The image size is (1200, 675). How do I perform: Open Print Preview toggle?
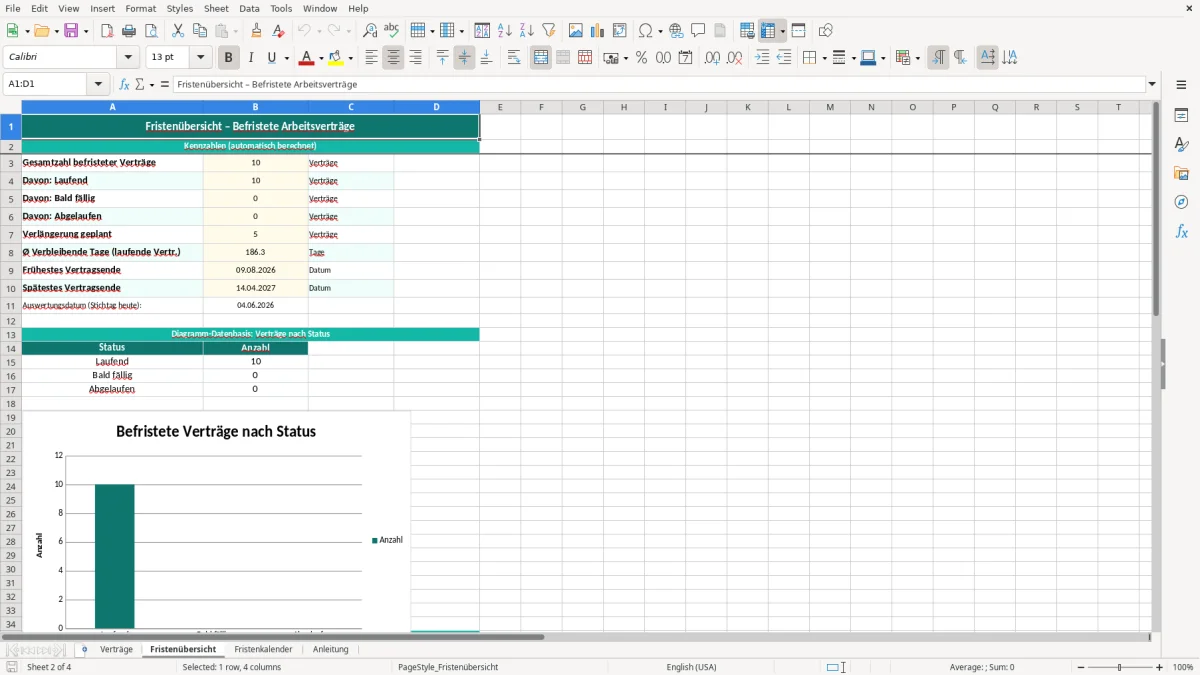pyautogui.click(x=151, y=31)
